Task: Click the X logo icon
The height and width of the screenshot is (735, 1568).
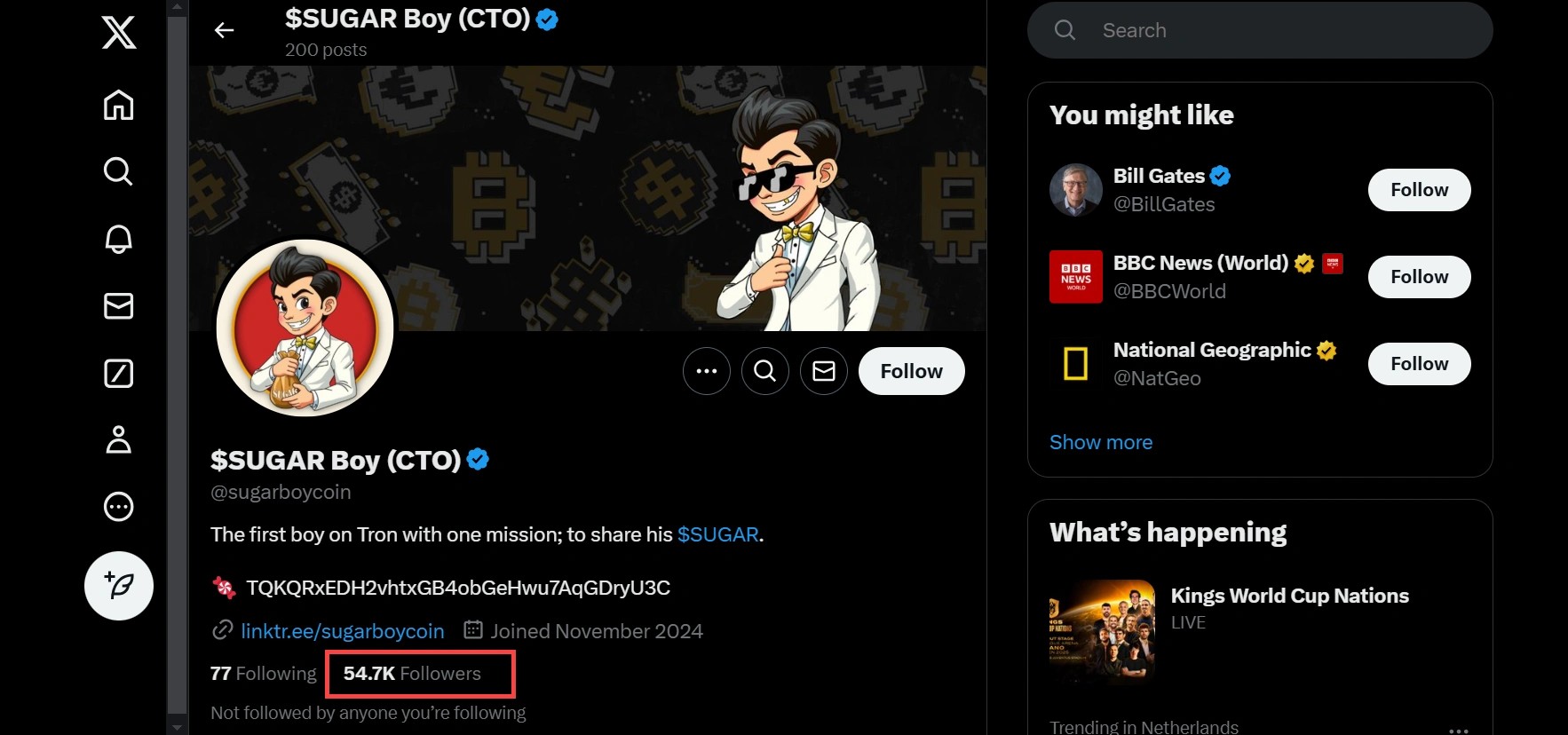Action: tap(119, 34)
